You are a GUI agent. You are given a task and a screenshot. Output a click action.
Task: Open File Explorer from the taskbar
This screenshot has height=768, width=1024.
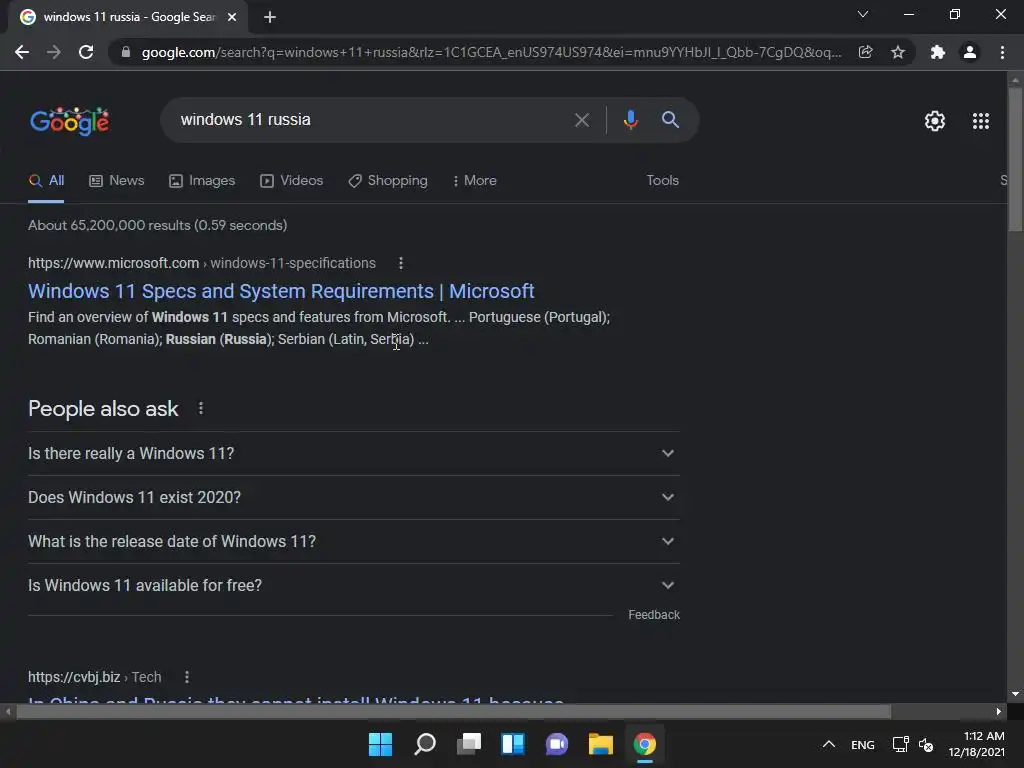point(601,744)
